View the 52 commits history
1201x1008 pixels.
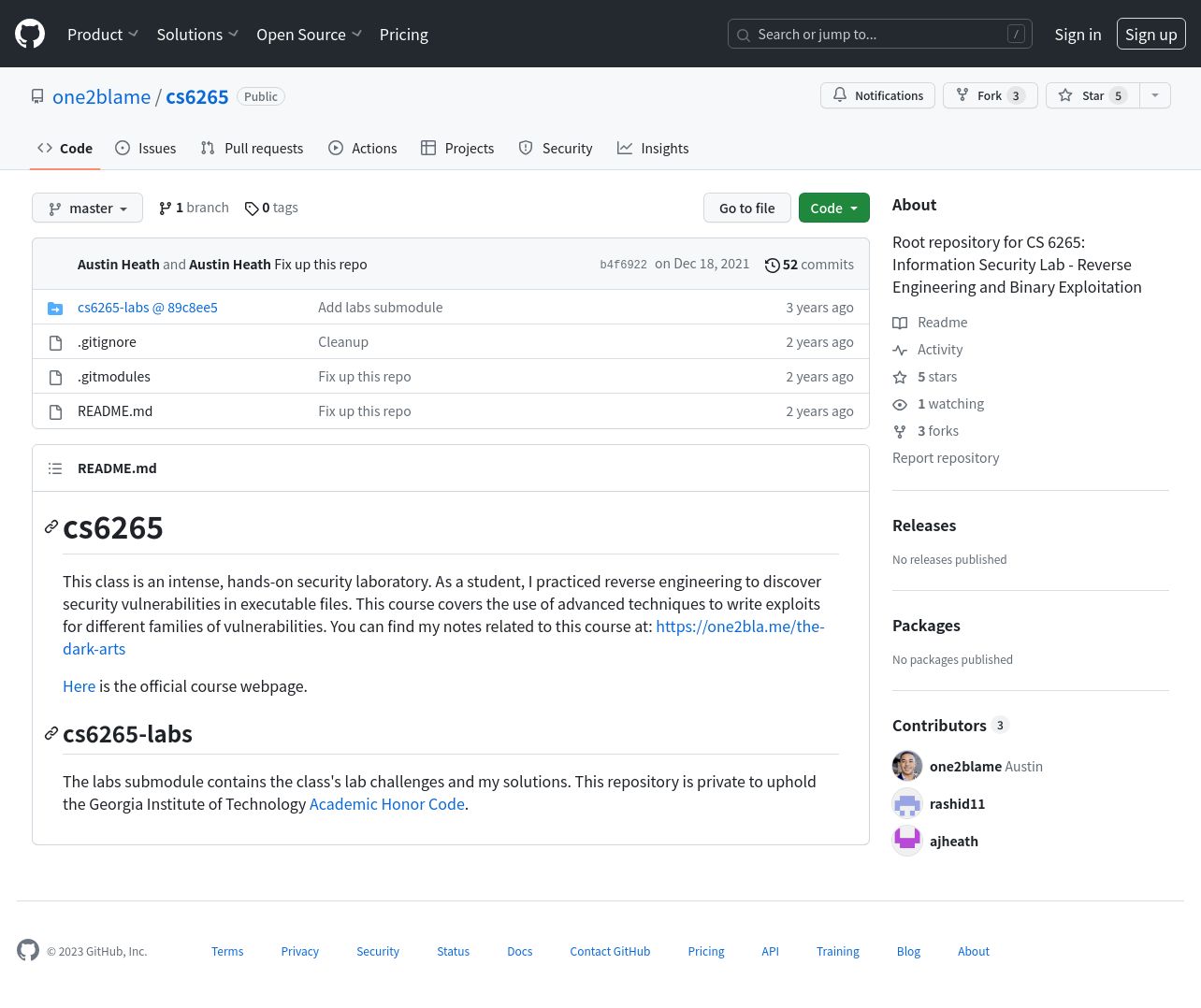pyautogui.click(x=809, y=265)
